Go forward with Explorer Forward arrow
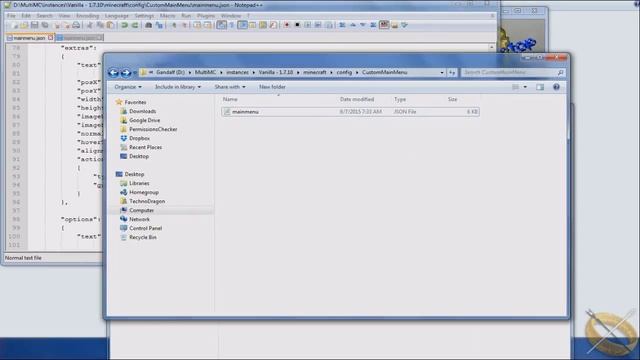640x360 pixels. pyautogui.click(x=126, y=73)
